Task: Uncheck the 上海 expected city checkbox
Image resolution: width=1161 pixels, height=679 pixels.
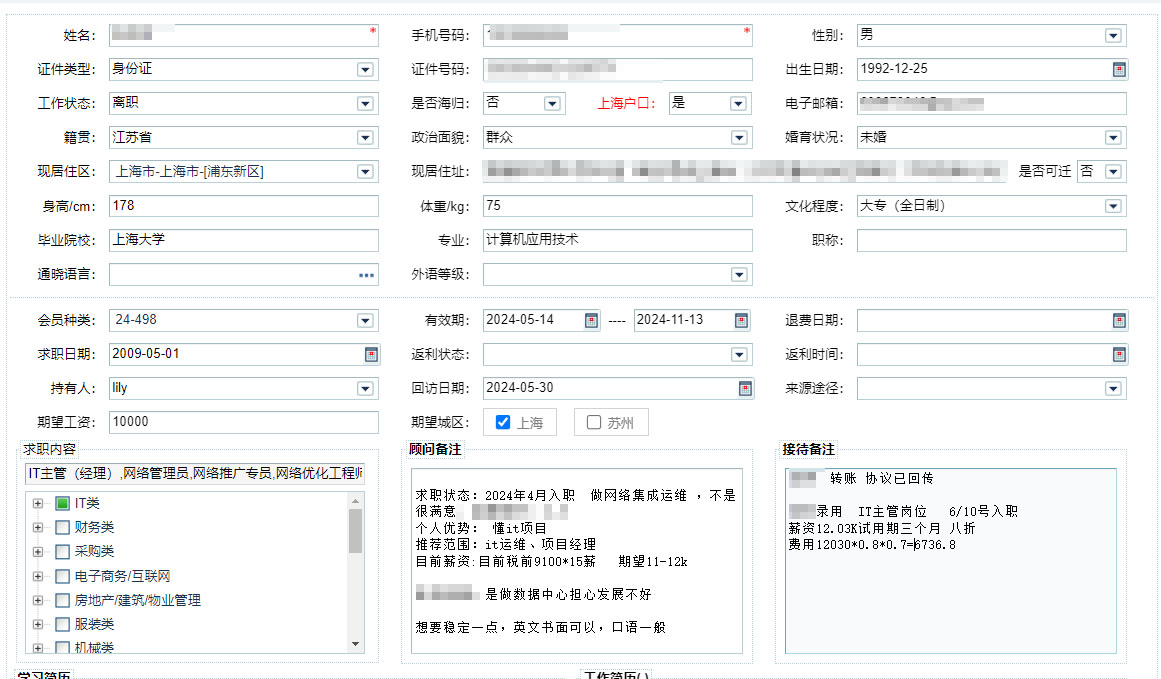Action: click(x=503, y=422)
